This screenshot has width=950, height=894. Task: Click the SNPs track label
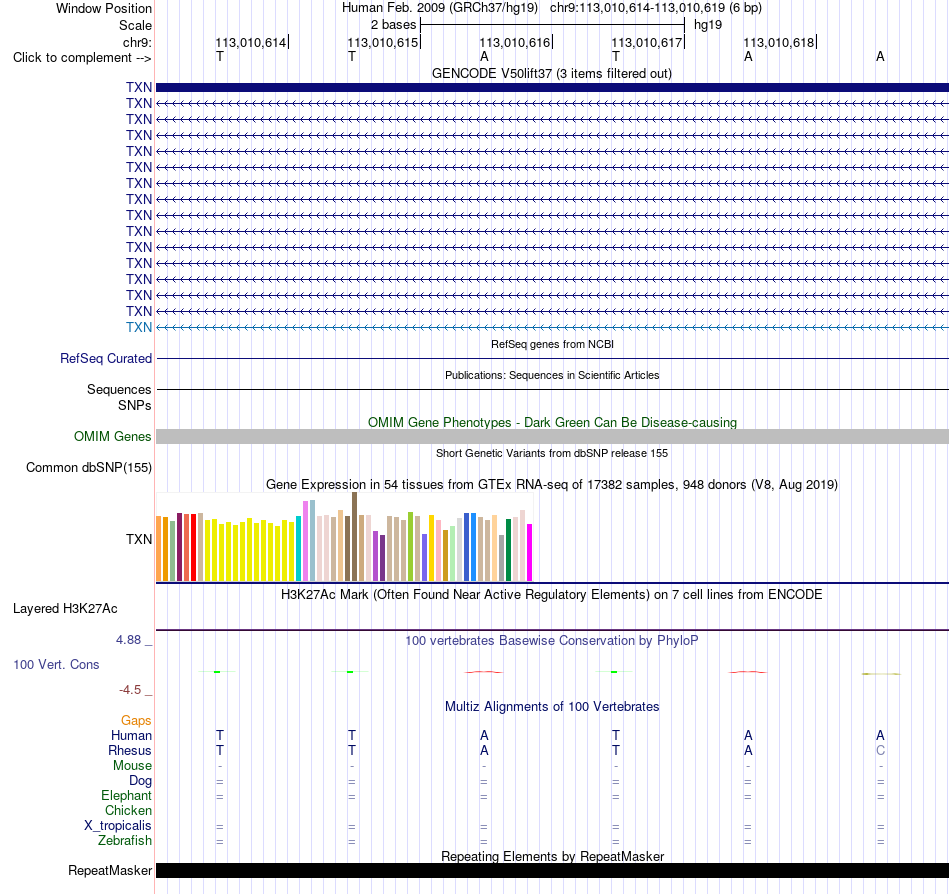[135, 405]
